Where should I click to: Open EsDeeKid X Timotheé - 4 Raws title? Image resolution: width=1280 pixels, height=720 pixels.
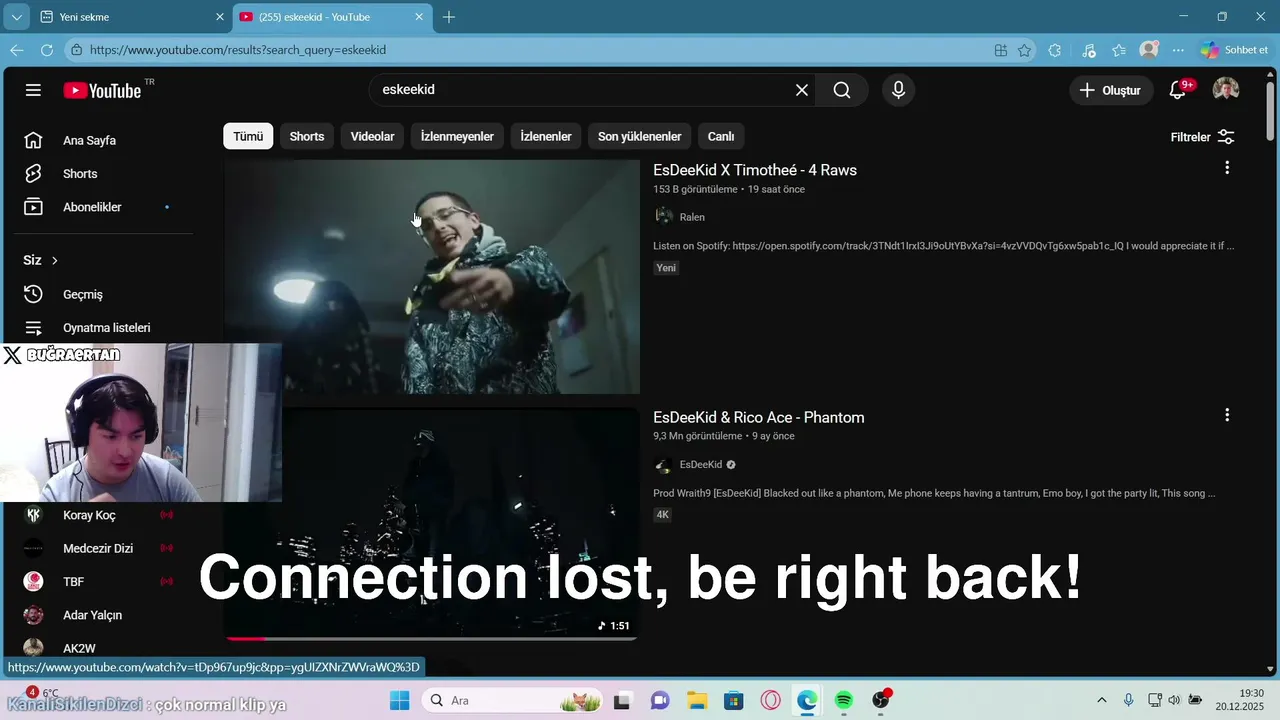[755, 170]
